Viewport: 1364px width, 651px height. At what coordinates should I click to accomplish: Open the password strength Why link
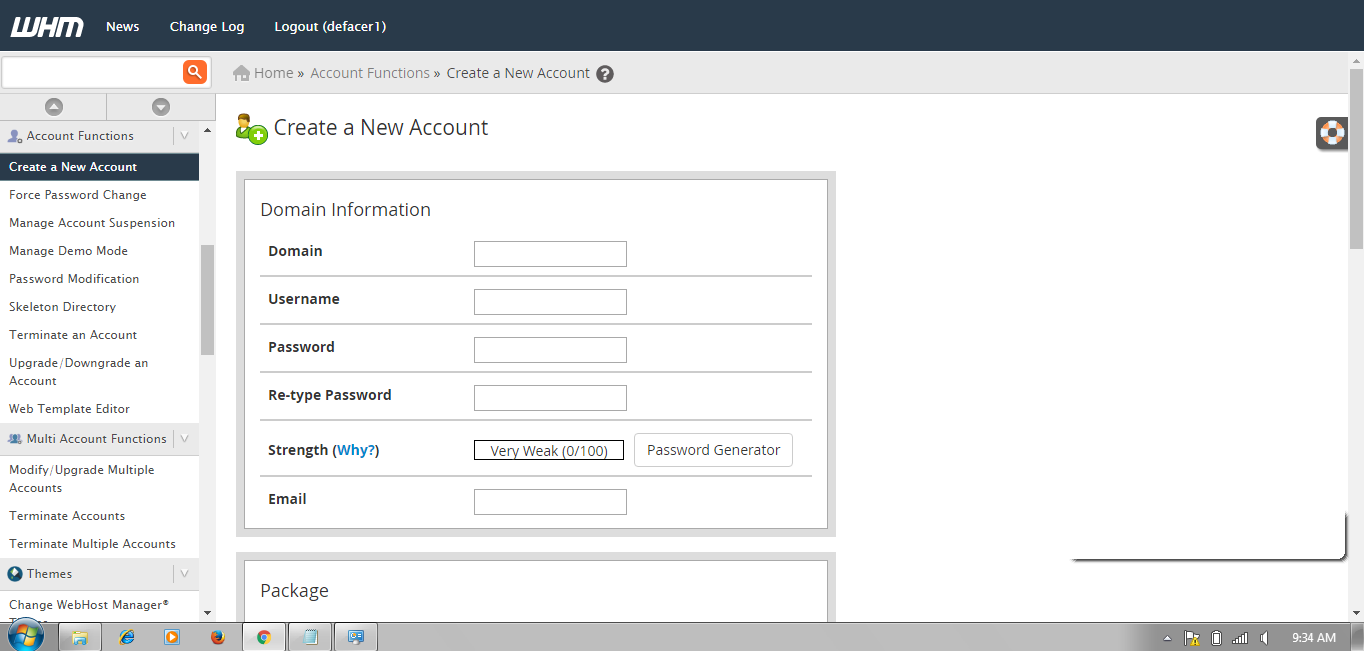pyautogui.click(x=356, y=449)
